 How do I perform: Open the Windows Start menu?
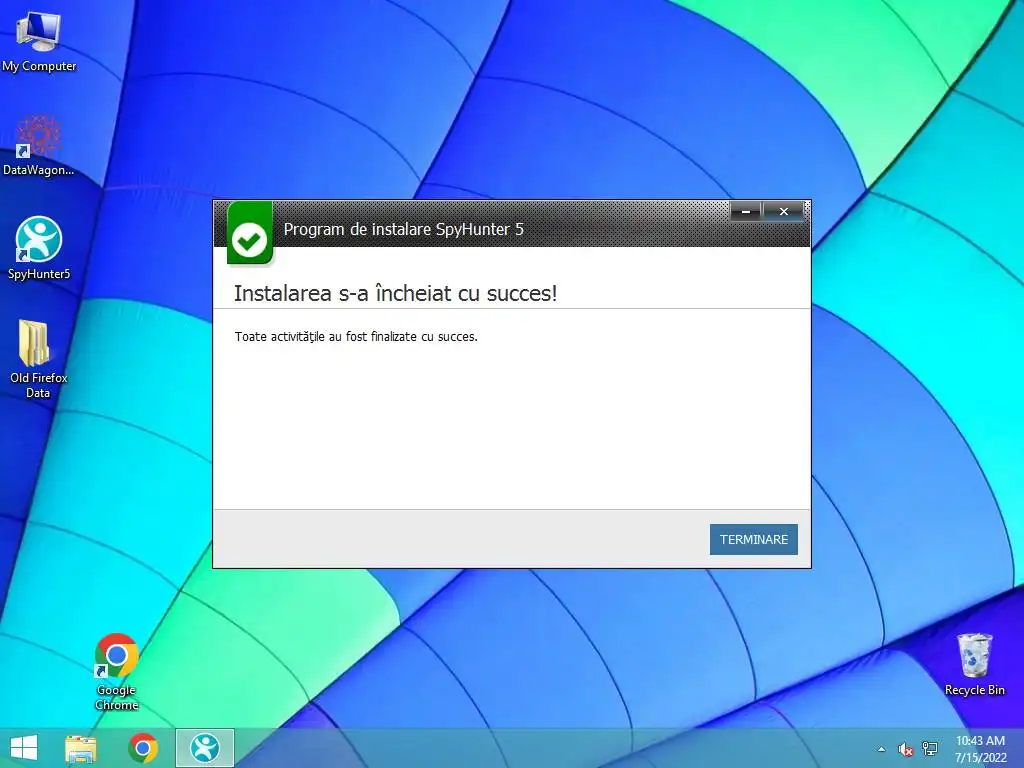24,748
